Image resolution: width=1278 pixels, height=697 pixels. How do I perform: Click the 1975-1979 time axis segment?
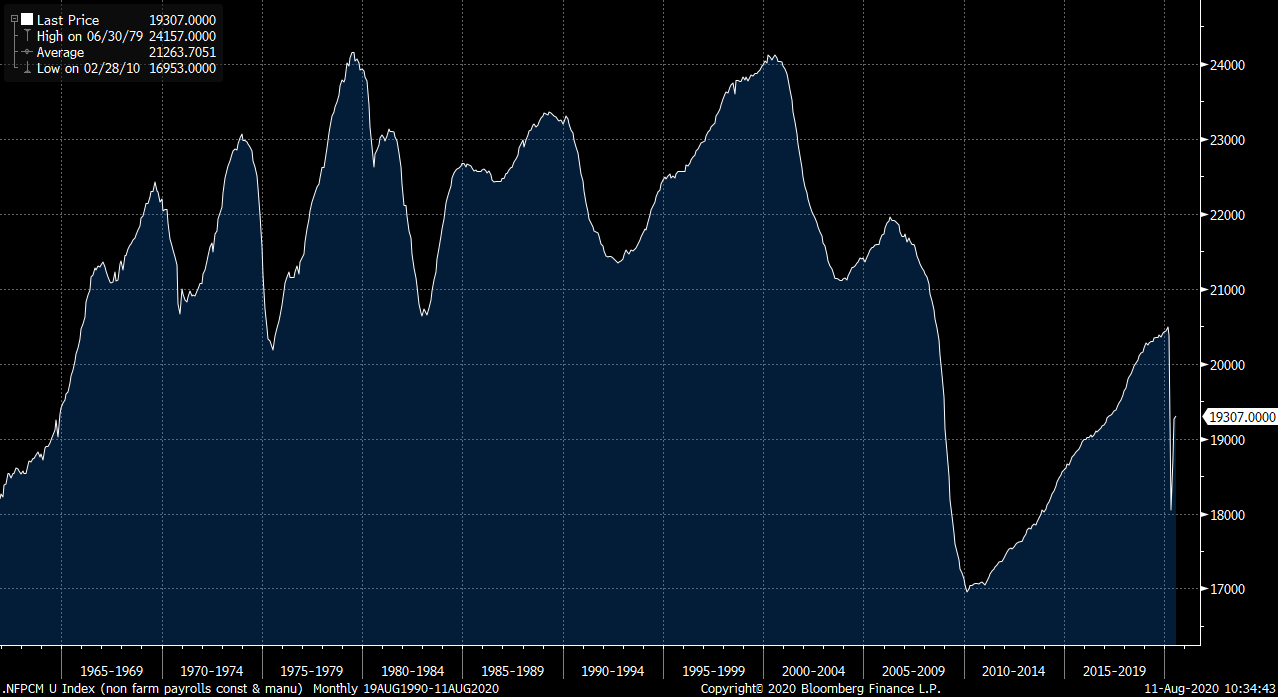pyautogui.click(x=312, y=671)
